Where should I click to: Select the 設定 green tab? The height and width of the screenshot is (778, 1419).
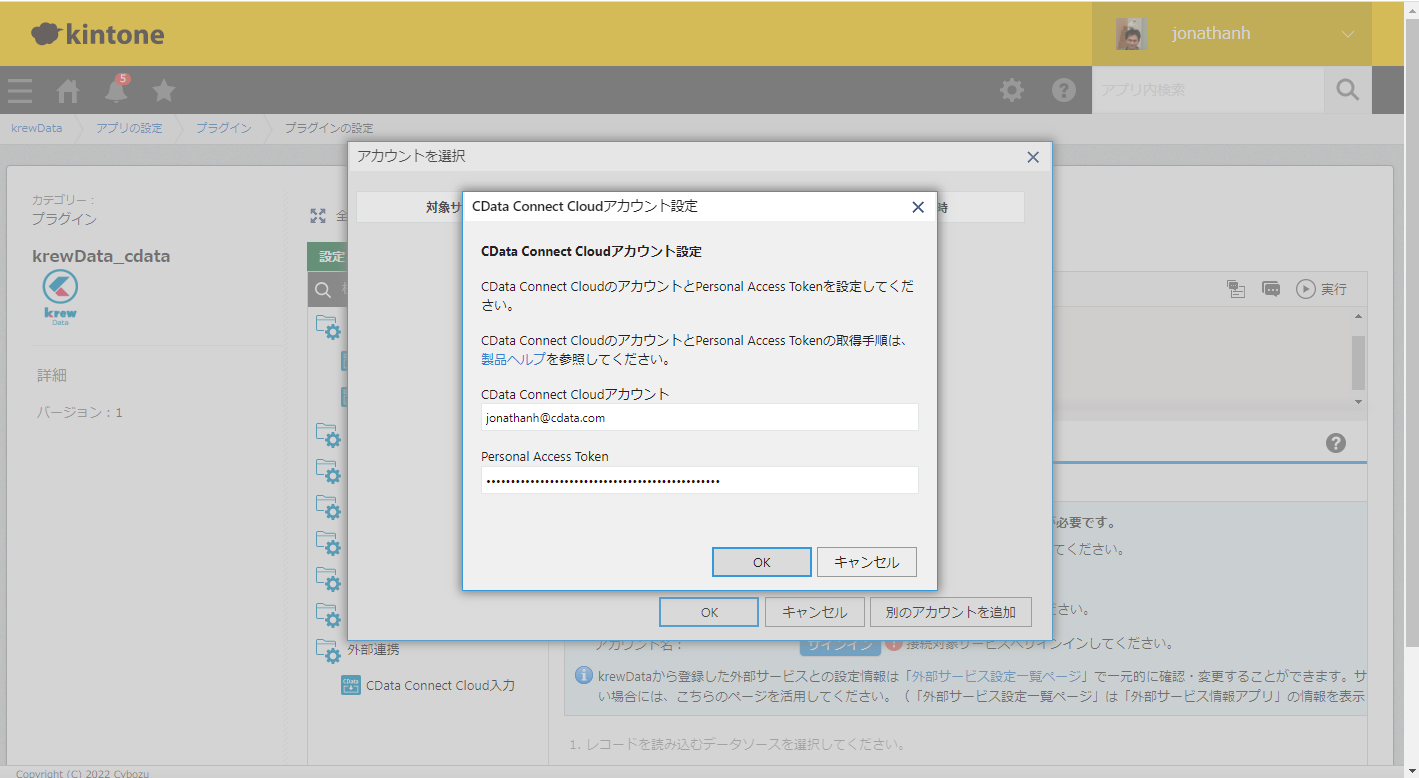[327, 257]
